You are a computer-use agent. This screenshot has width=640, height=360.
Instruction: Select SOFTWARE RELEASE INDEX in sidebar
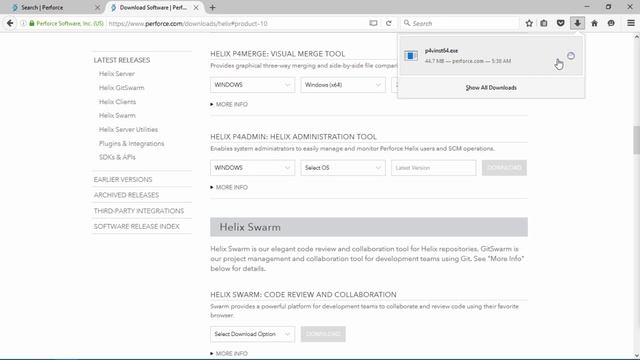[136, 227]
